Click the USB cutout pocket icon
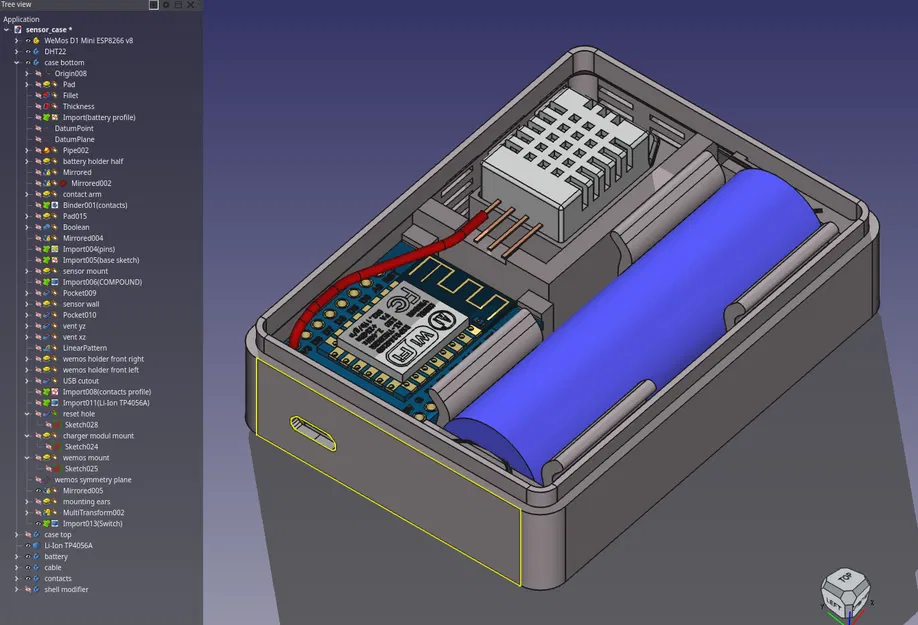918x625 pixels. [x=47, y=381]
